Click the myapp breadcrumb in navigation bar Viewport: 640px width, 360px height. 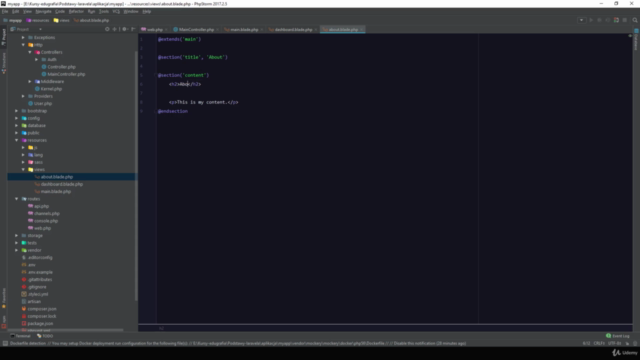coord(12,20)
